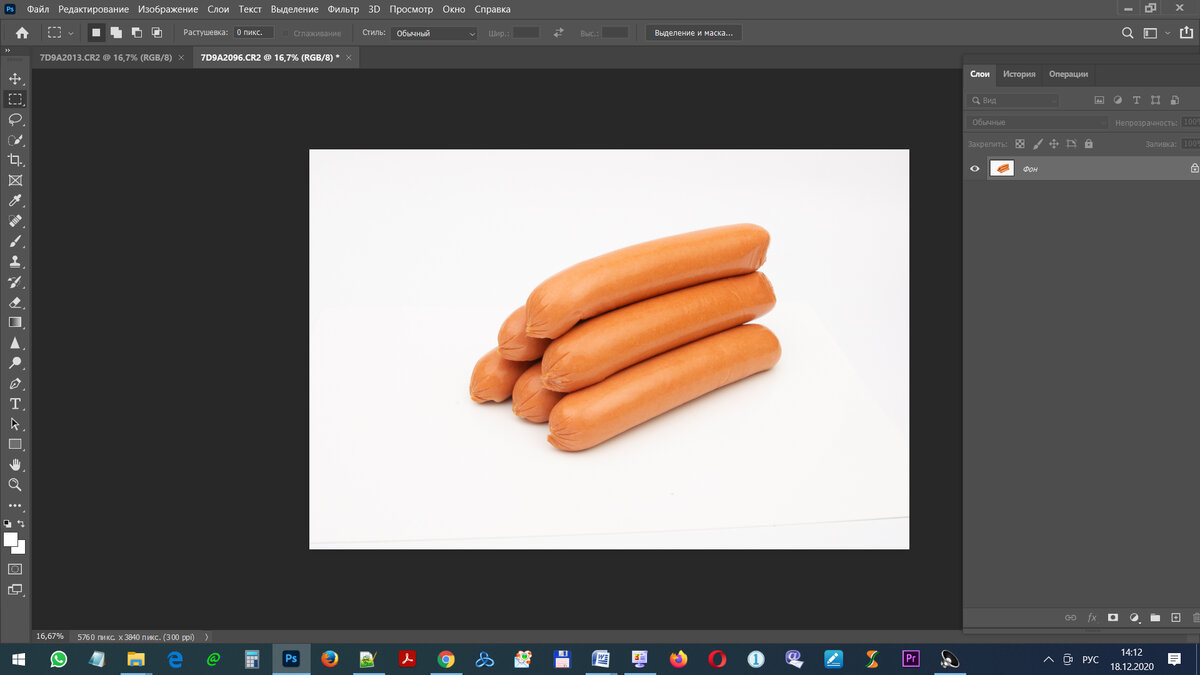The image size is (1200, 675).
Task: Select the Zoom tool
Action: pyautogui.click(x=15, y=485)
